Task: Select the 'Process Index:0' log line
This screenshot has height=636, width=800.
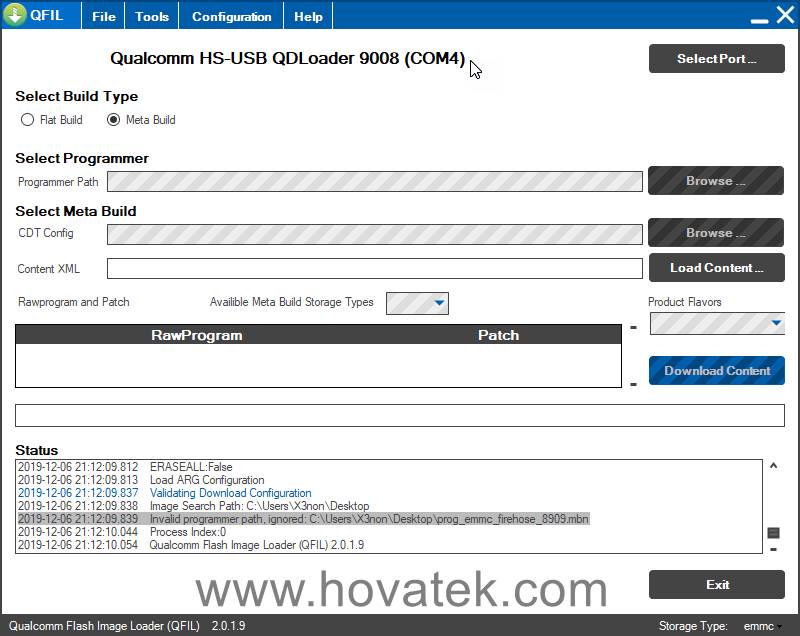Action: coord(122,532)
